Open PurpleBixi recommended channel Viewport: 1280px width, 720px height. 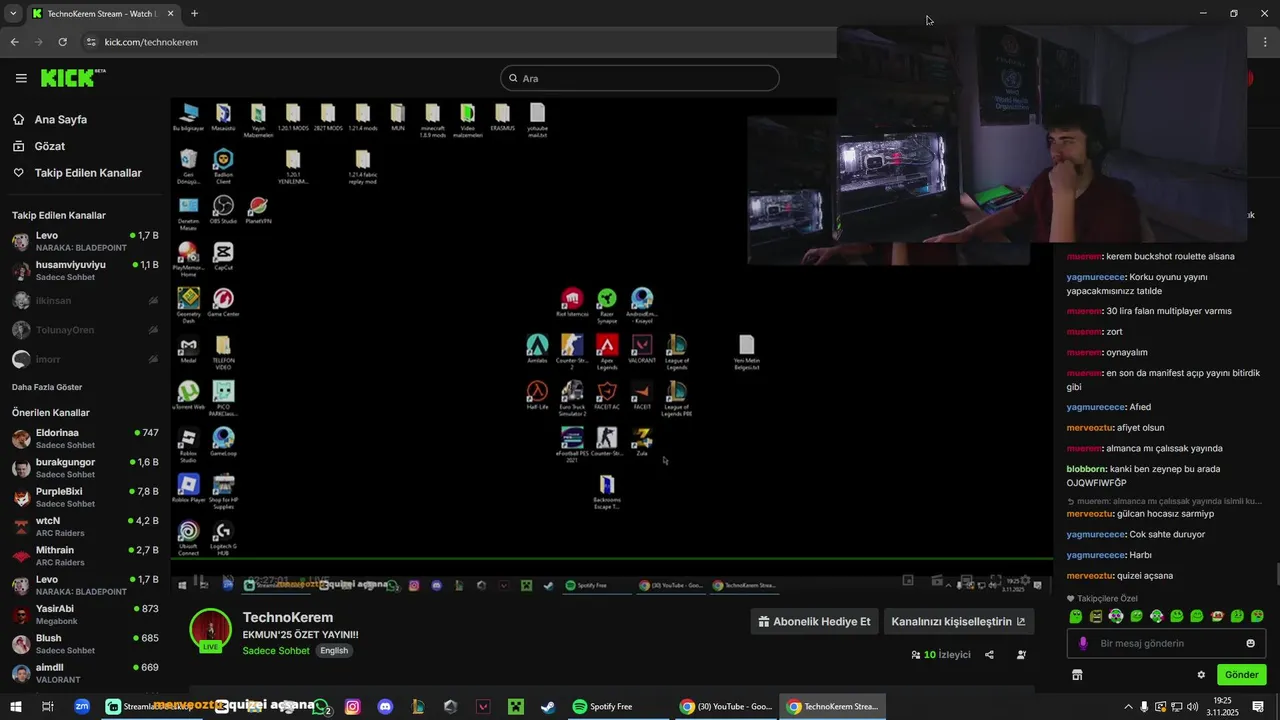pyautogui.click(x=85, y=497)
